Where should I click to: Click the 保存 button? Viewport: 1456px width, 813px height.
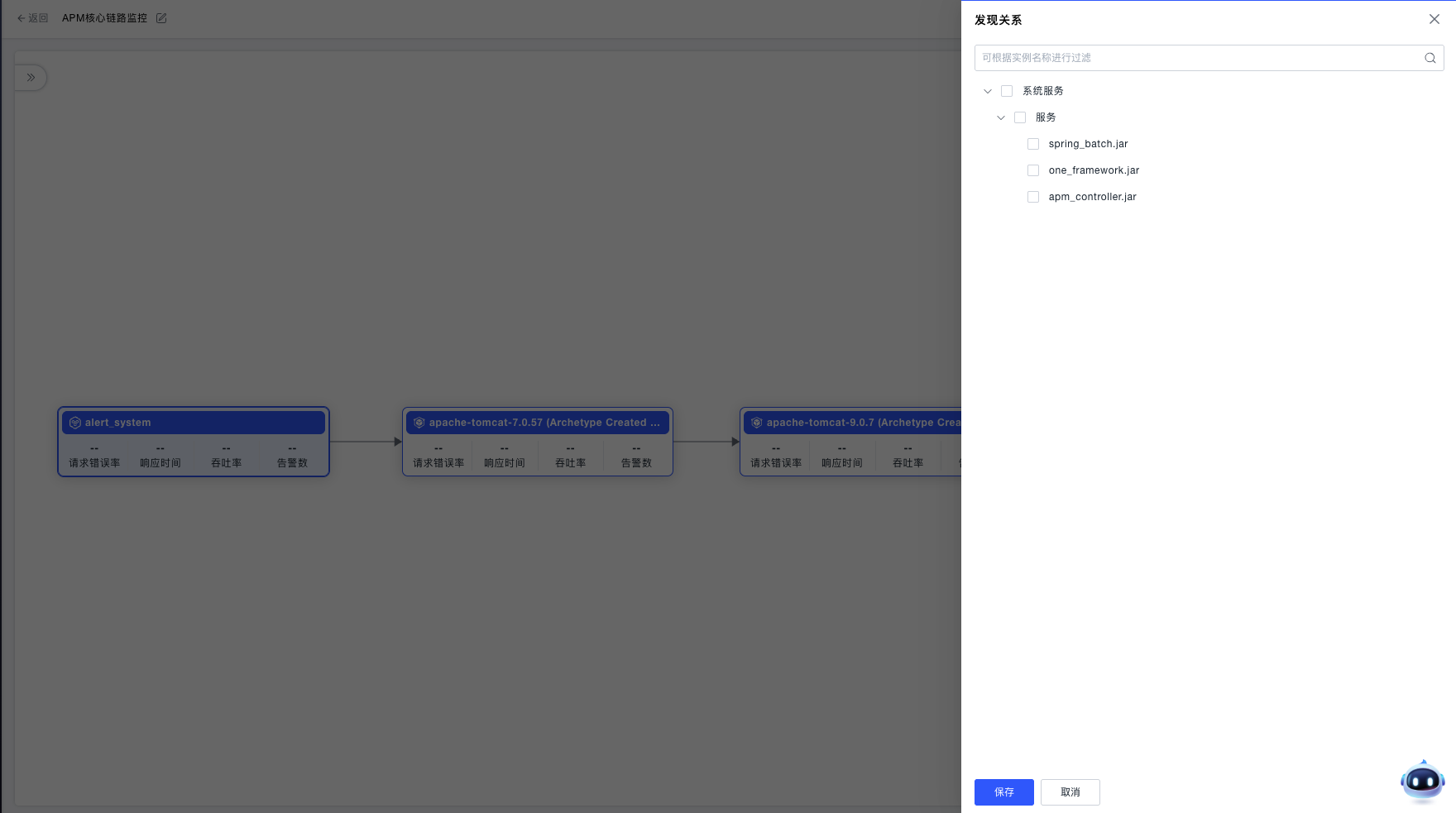coord(1003,792)
